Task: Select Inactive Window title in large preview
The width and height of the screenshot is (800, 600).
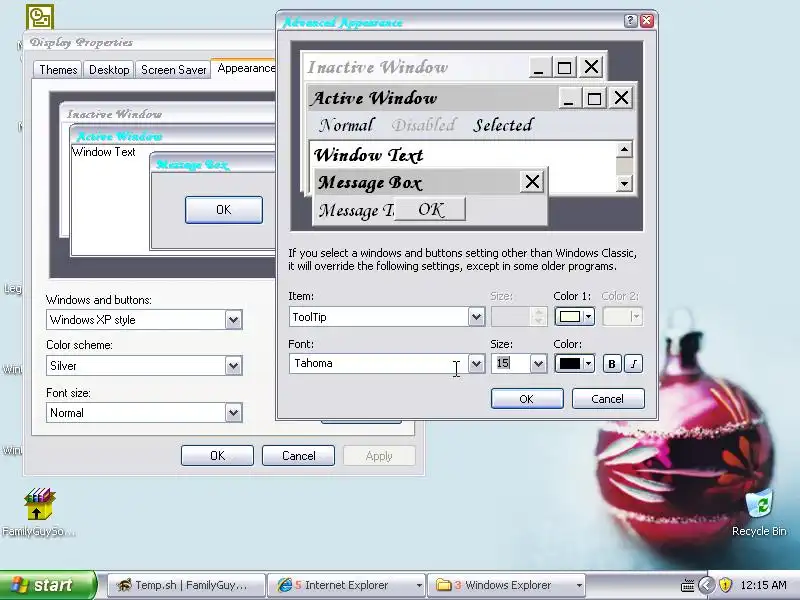Action: tap(378, 67)
